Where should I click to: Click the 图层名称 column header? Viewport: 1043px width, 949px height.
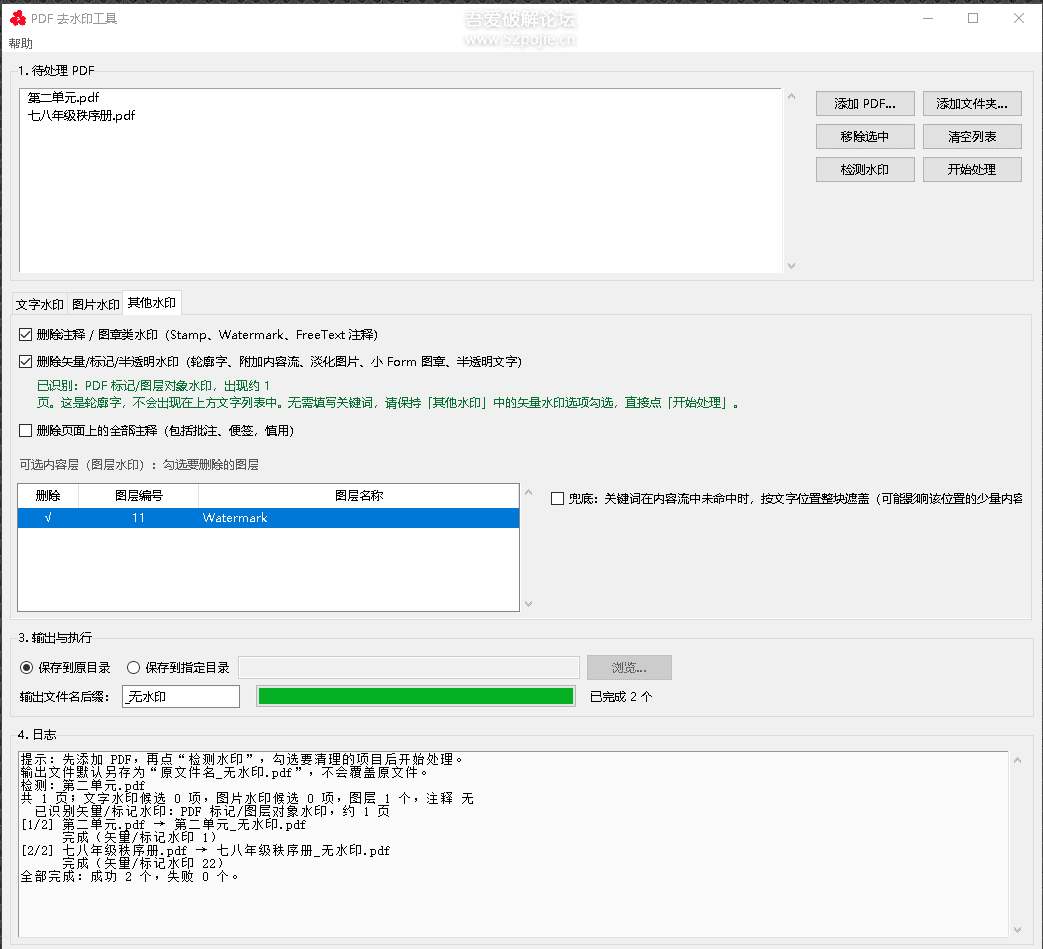(359, 495)
